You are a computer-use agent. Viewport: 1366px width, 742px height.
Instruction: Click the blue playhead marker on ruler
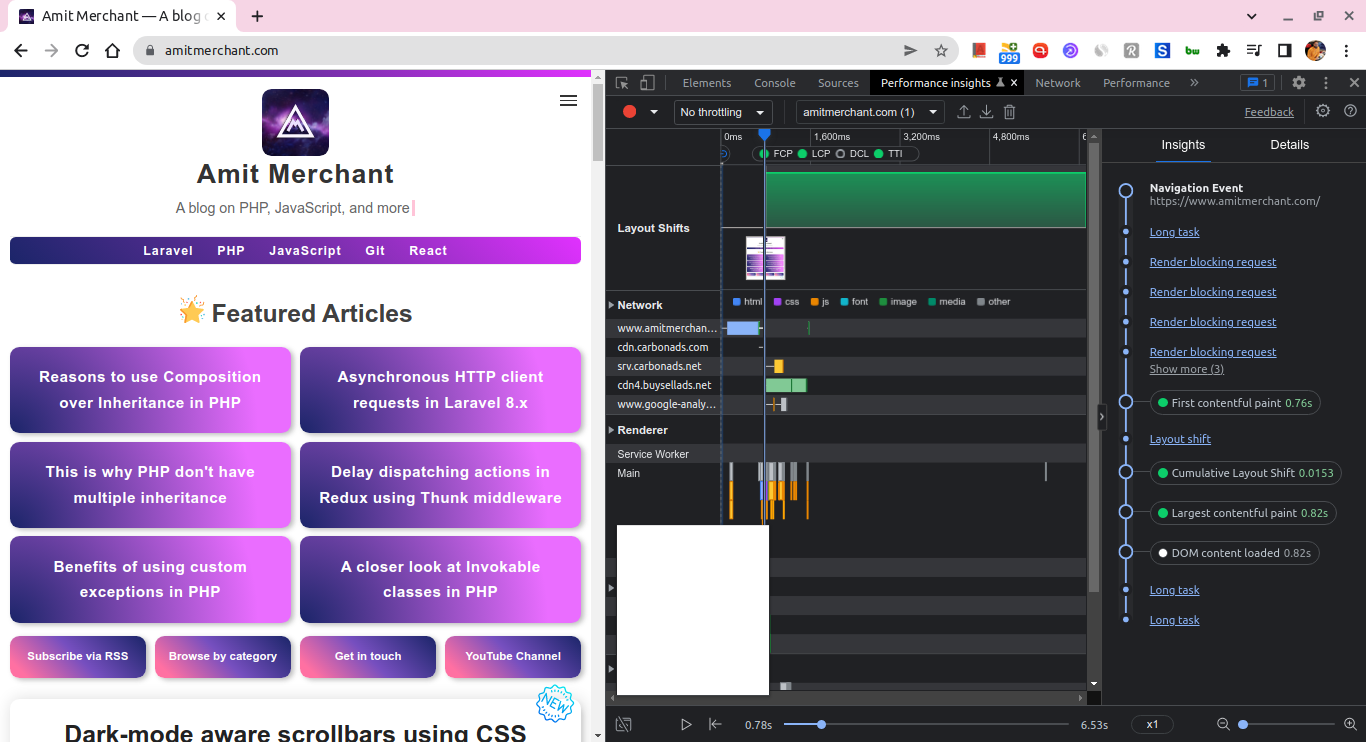(764, 135)
